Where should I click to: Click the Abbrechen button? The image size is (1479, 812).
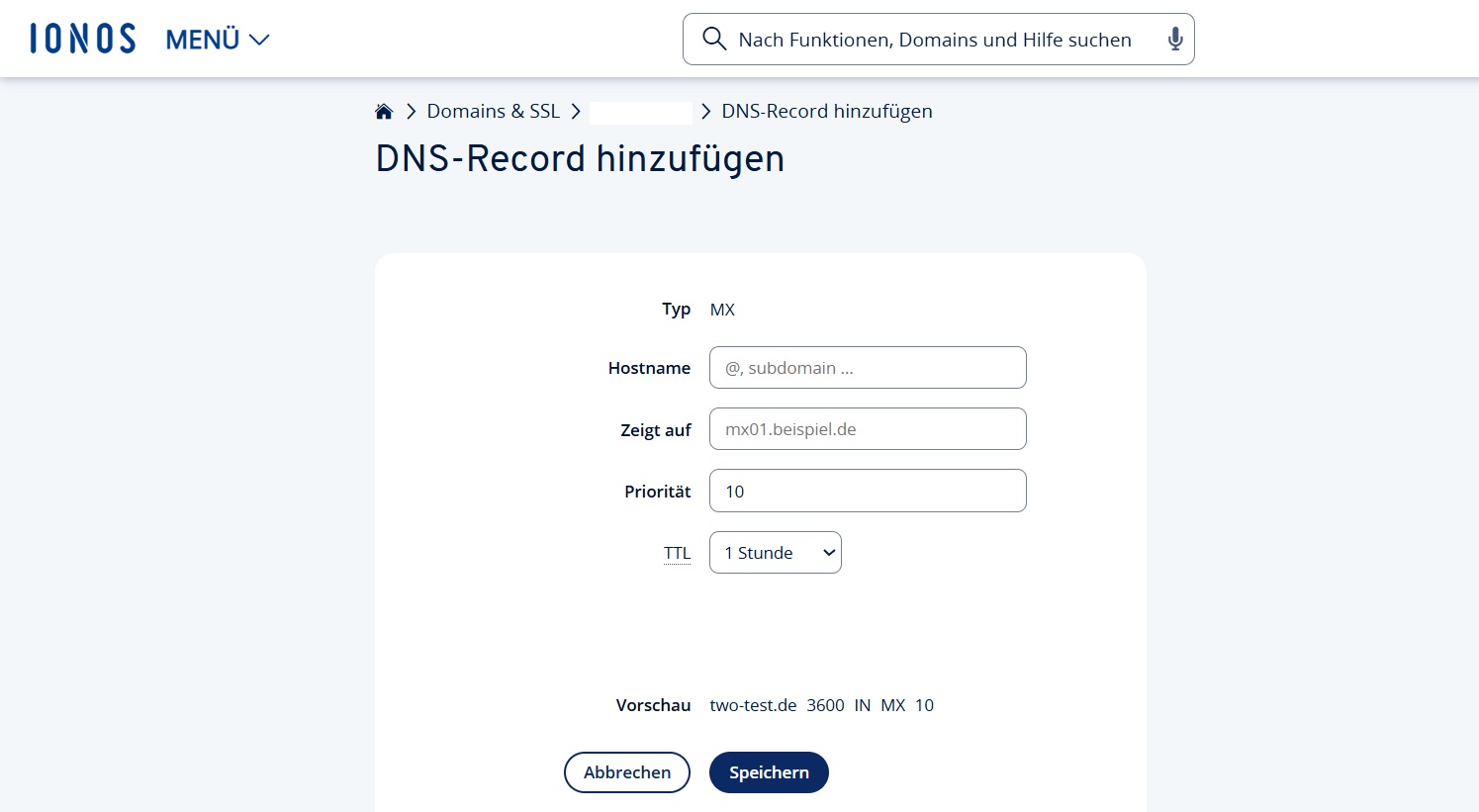(x=627, y=772)
